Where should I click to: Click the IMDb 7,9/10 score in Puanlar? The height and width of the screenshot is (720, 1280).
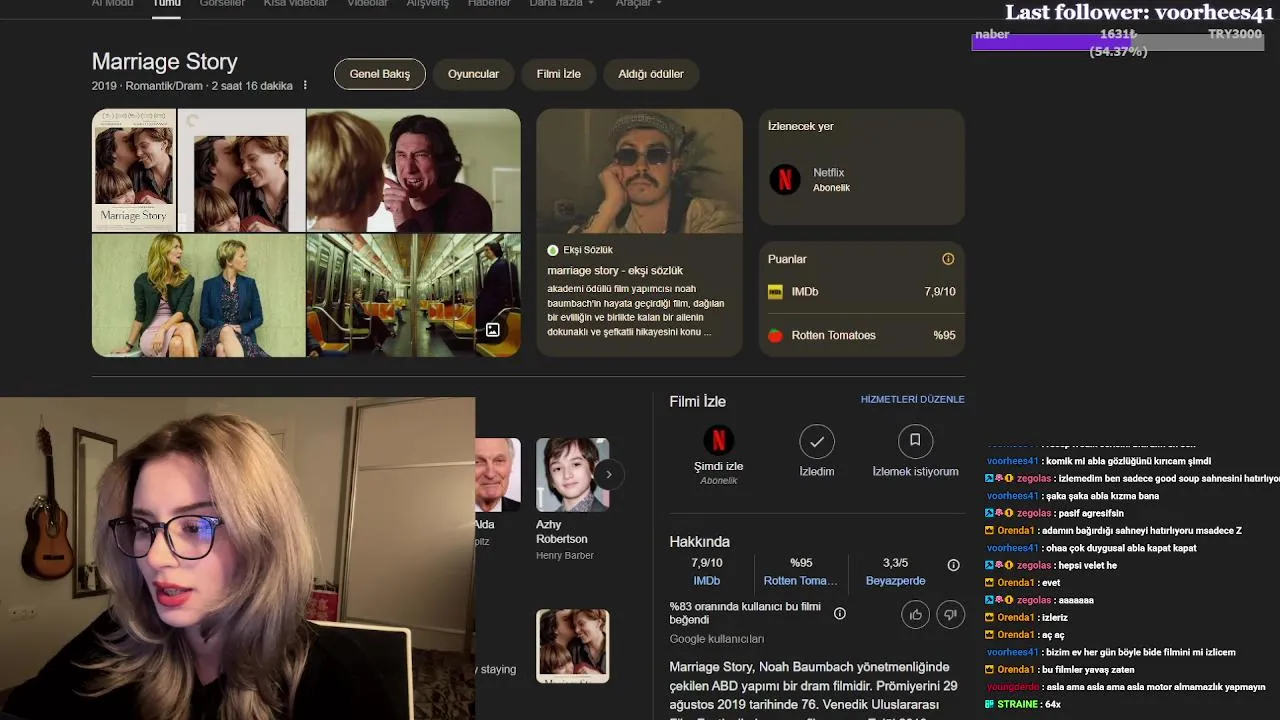pos(940,292)
